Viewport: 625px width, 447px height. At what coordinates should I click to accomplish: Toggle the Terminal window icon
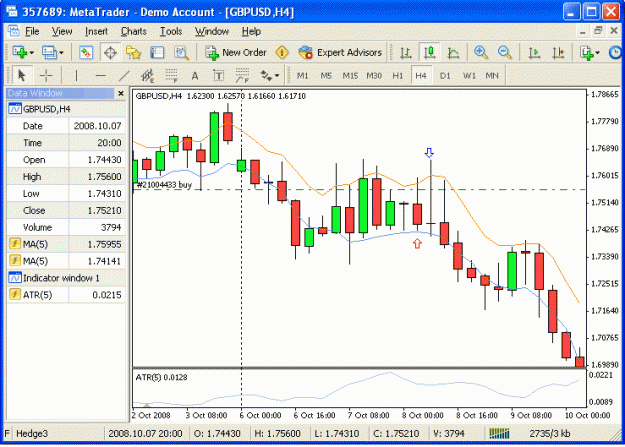click(157, 52)
